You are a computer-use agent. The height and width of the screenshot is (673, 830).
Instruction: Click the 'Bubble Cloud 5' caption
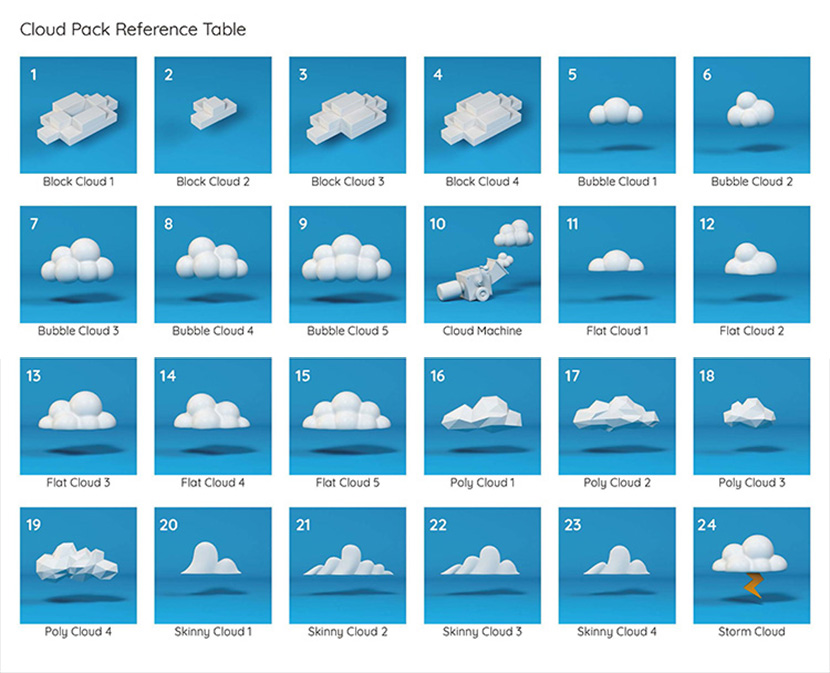[348, 331]
